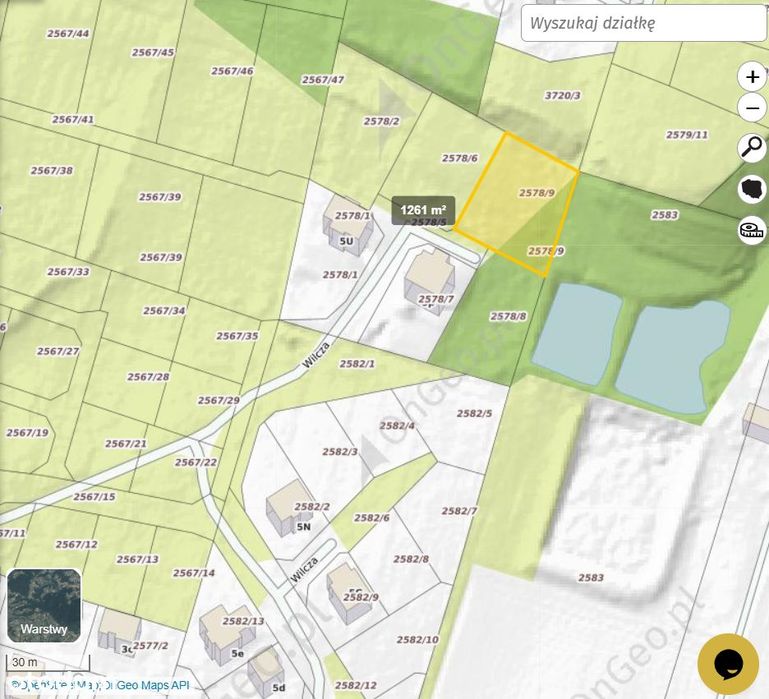Activate the tape measure tool
769x699 pixels.
[752, 229]
